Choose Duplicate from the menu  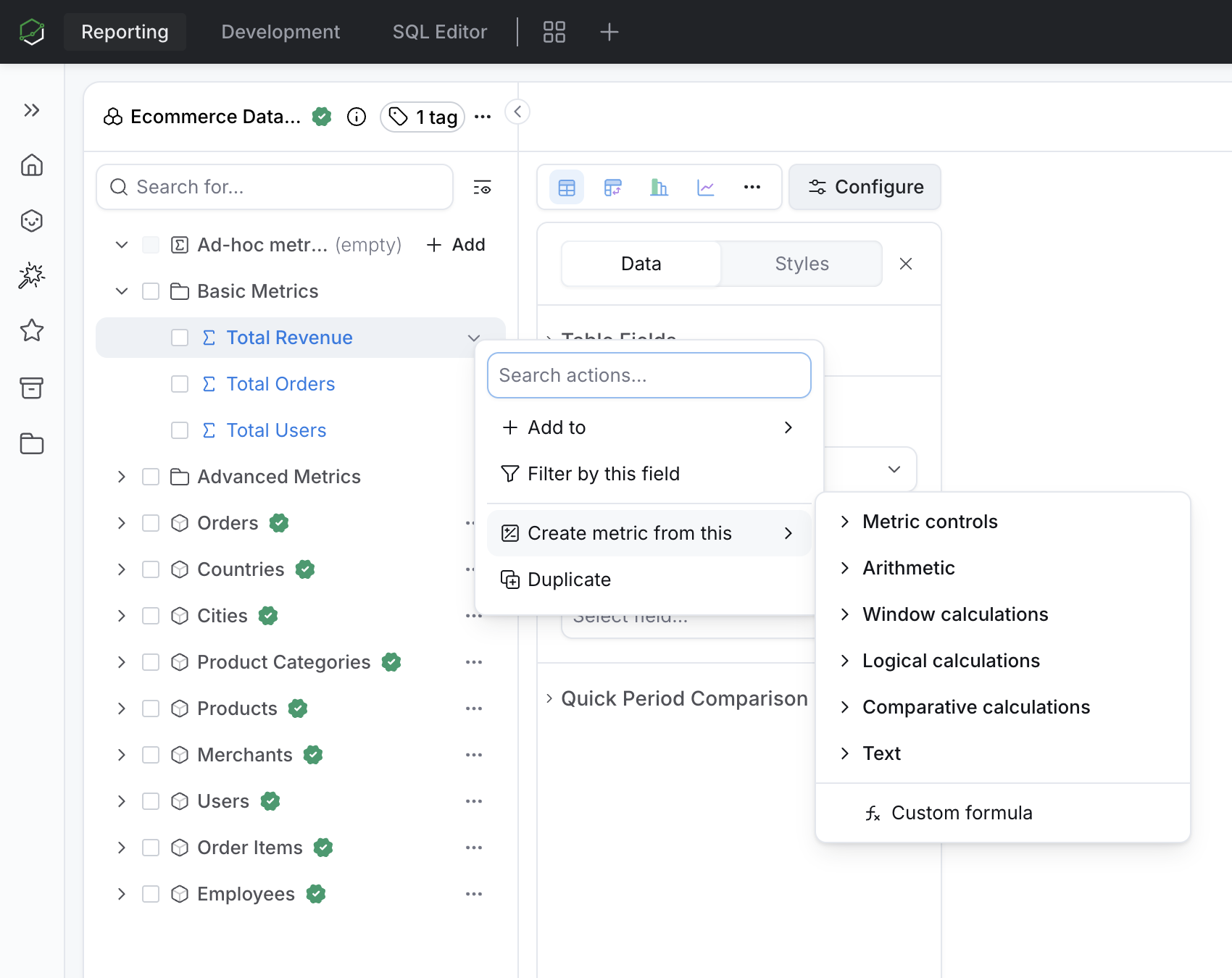click(x=649, y=580)
